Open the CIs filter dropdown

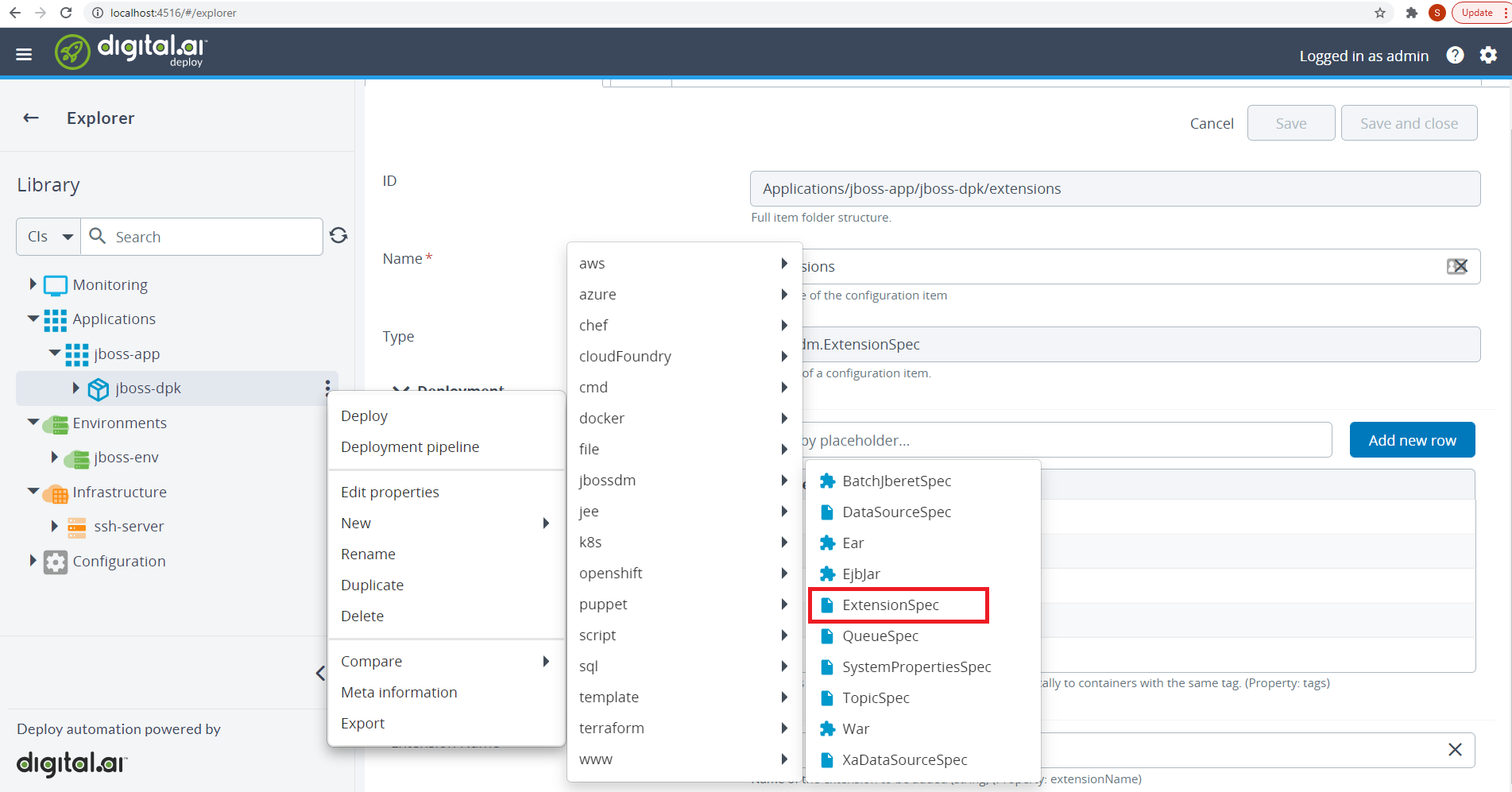pyautogui.click(x=49, y=237)
